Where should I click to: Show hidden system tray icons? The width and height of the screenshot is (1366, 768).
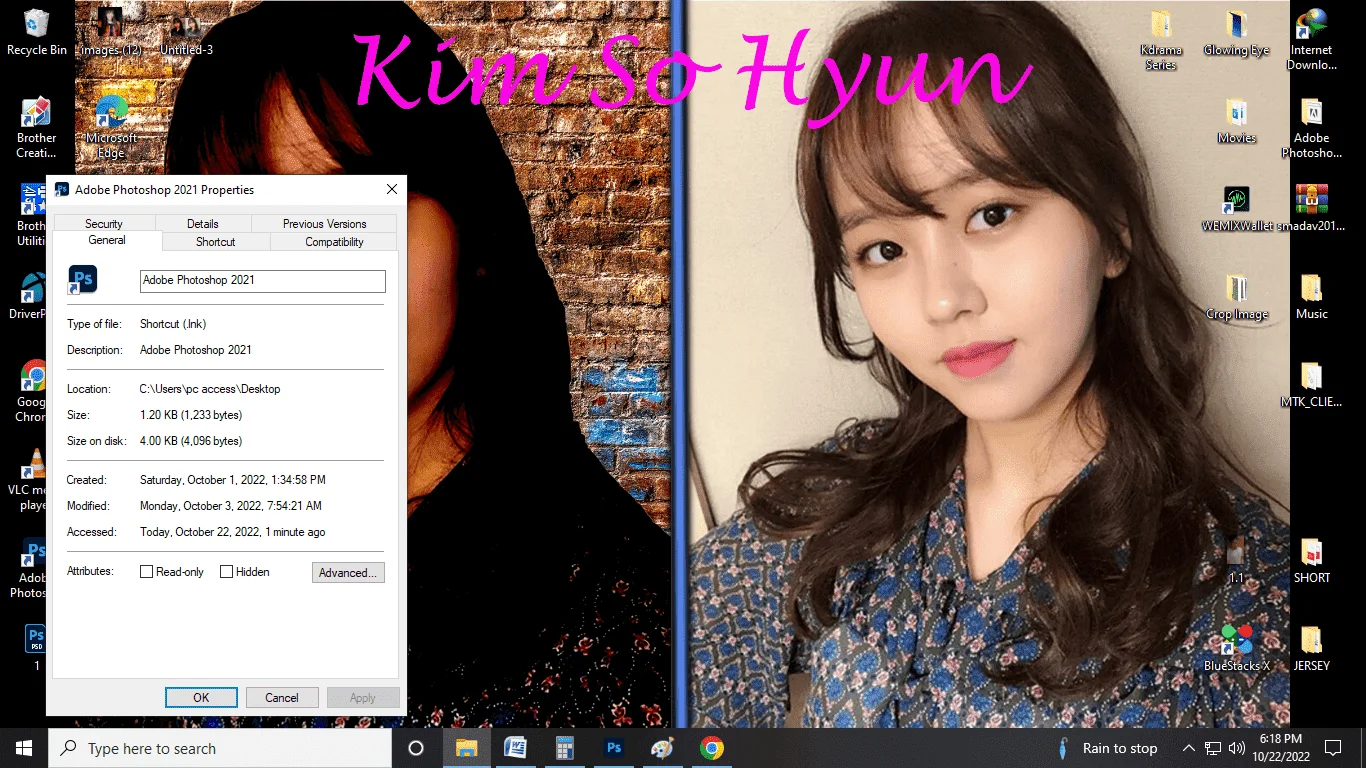click(x=1189, y=748)
